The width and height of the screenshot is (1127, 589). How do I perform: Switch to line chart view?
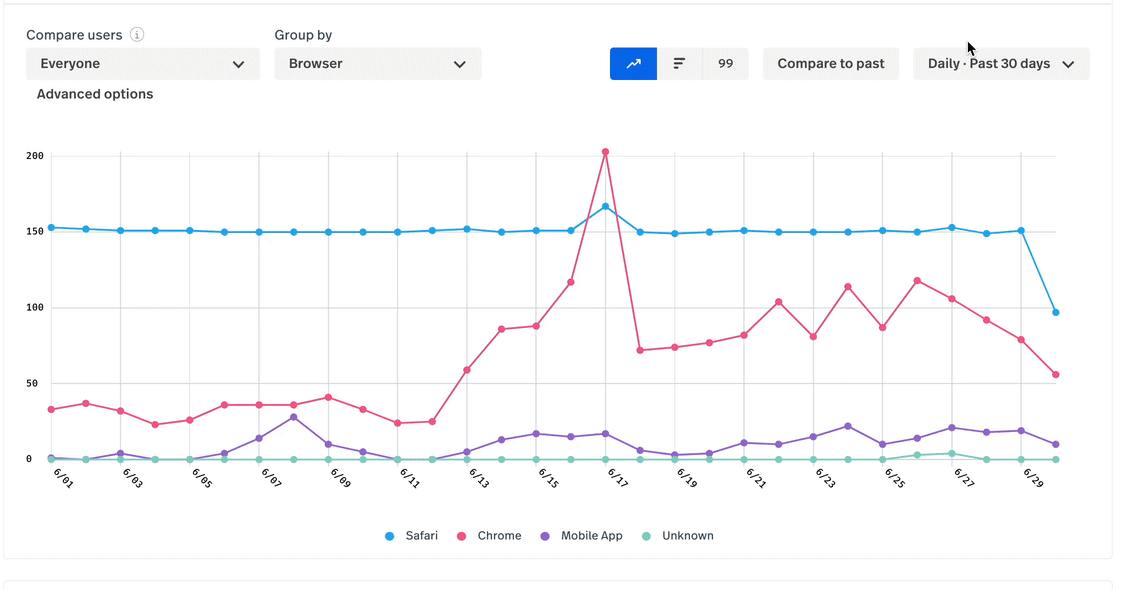click(x=633, y=64)
